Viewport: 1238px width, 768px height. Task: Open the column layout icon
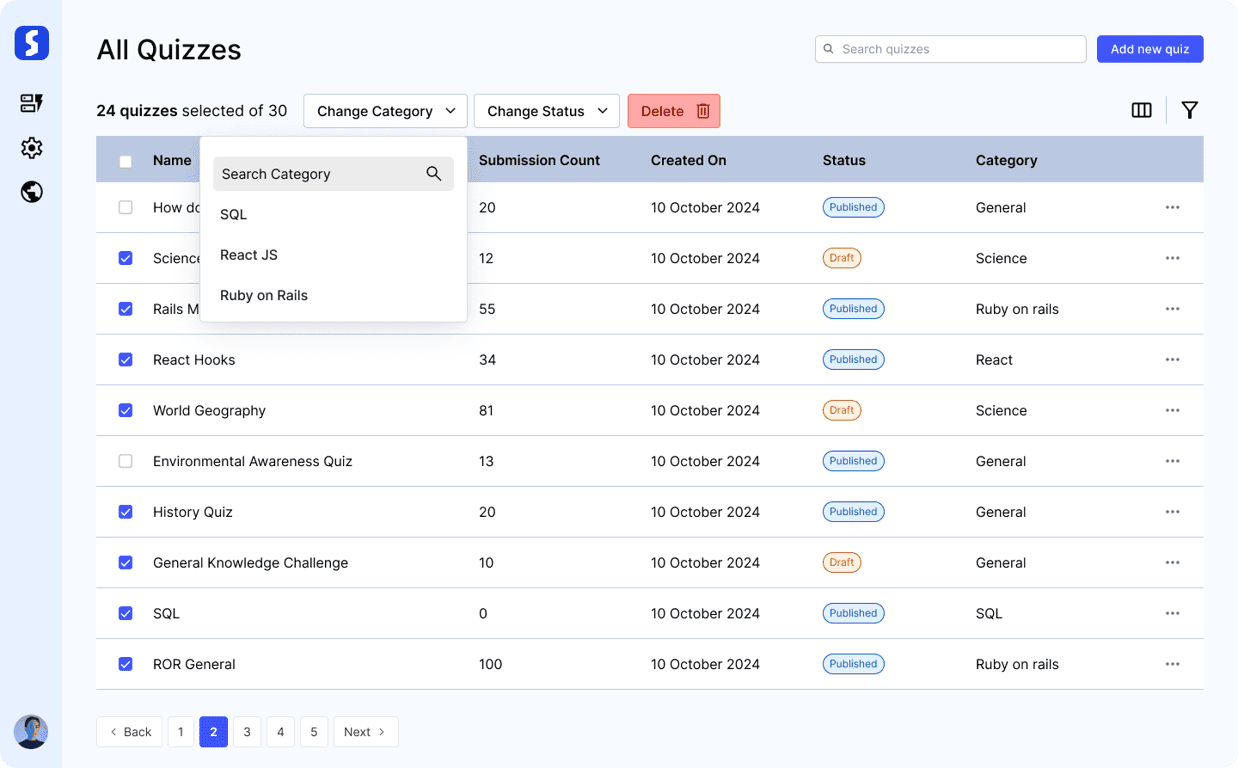pyautogui.click(x=1141, y=111)
